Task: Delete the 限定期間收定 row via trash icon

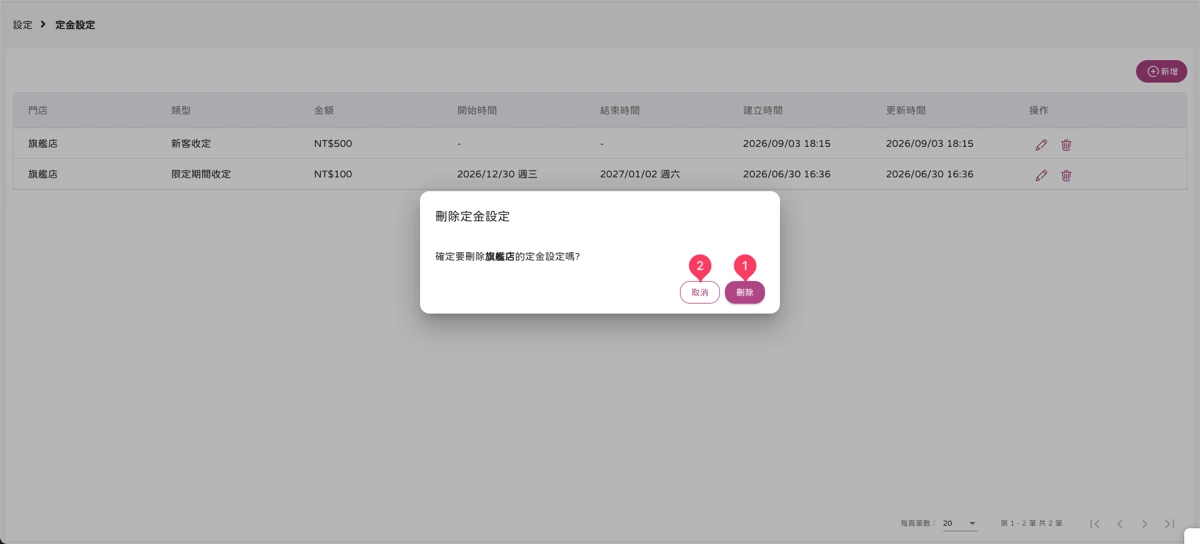Action: tap(1066, 175)
